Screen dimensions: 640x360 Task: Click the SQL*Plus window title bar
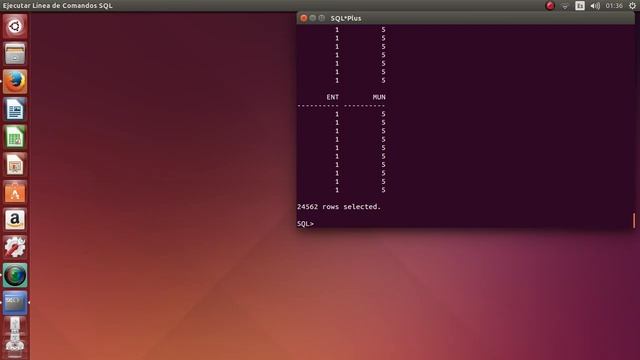(x=466, y=18)
